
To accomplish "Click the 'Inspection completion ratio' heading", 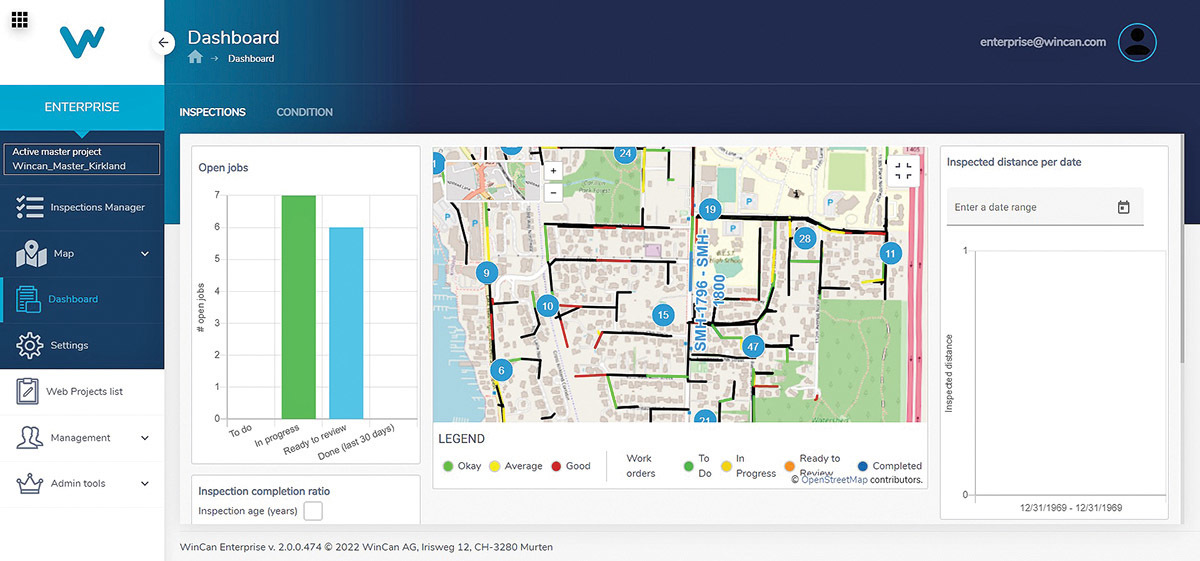I will (x=264, y=491).
